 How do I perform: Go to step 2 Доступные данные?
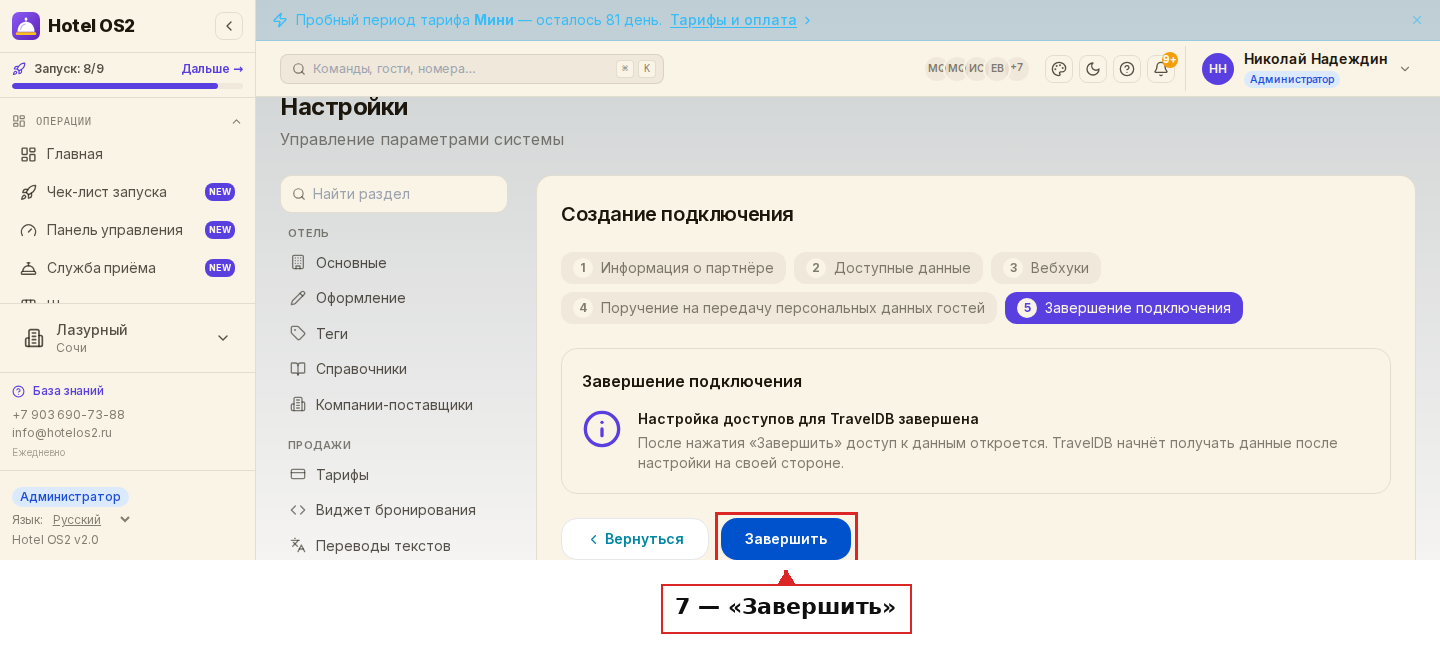(x=888, y=268)
